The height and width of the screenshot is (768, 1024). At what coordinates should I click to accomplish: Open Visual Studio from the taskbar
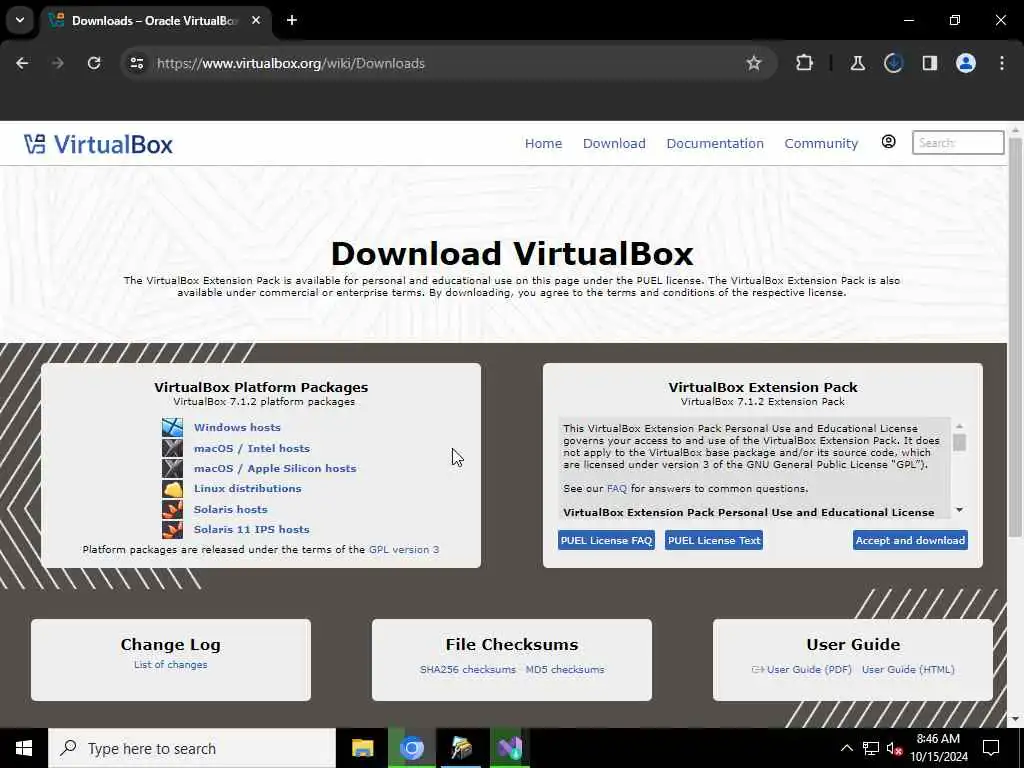point(509,748)
